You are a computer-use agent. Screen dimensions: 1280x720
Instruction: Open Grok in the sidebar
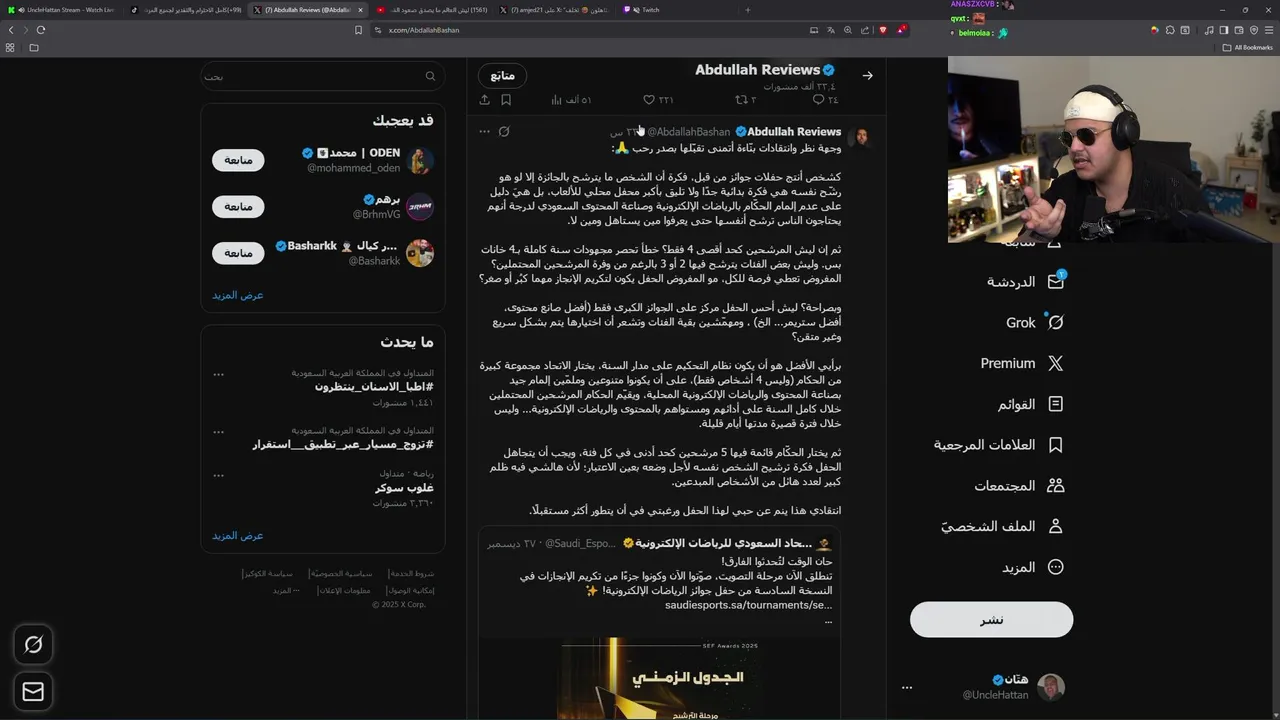tap(1035, 323)
